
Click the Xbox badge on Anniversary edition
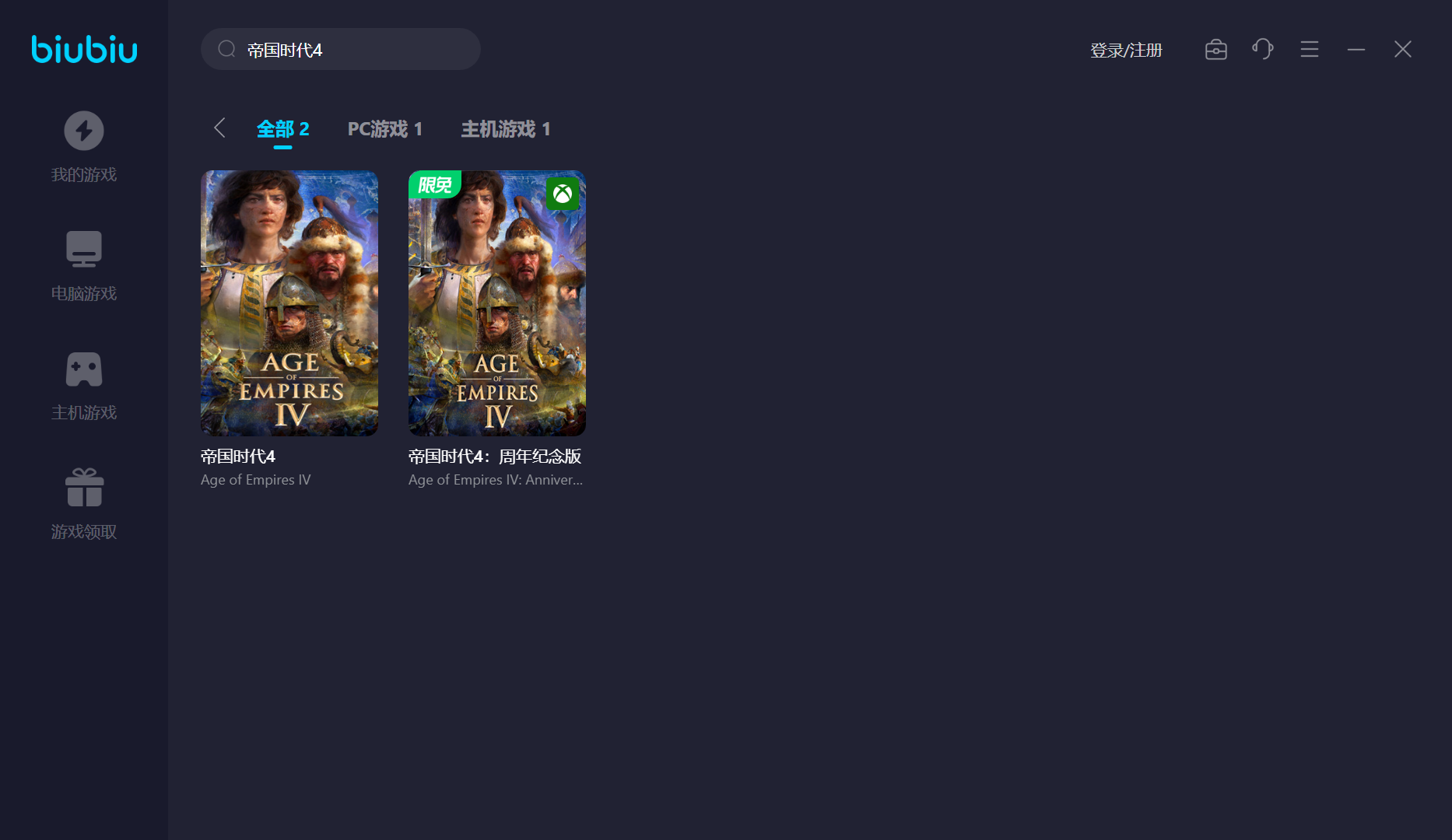pos(562,194)
